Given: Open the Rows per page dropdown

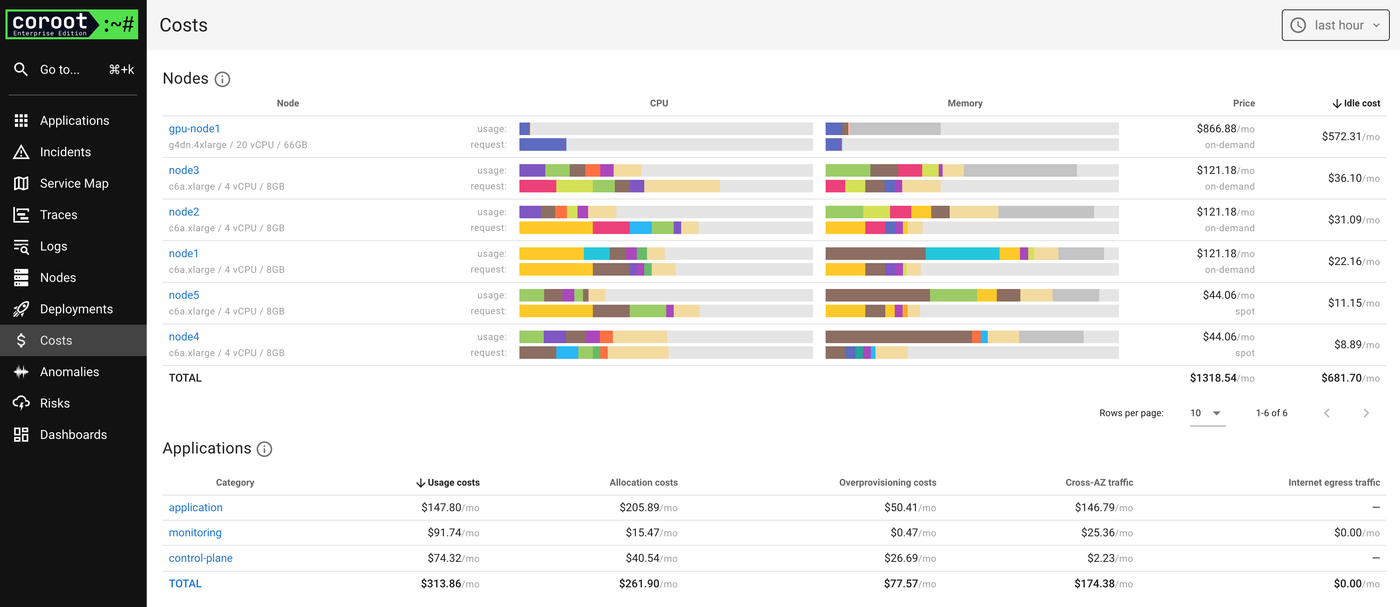Looking at the screenshot, I should [x=1206, y=412].
